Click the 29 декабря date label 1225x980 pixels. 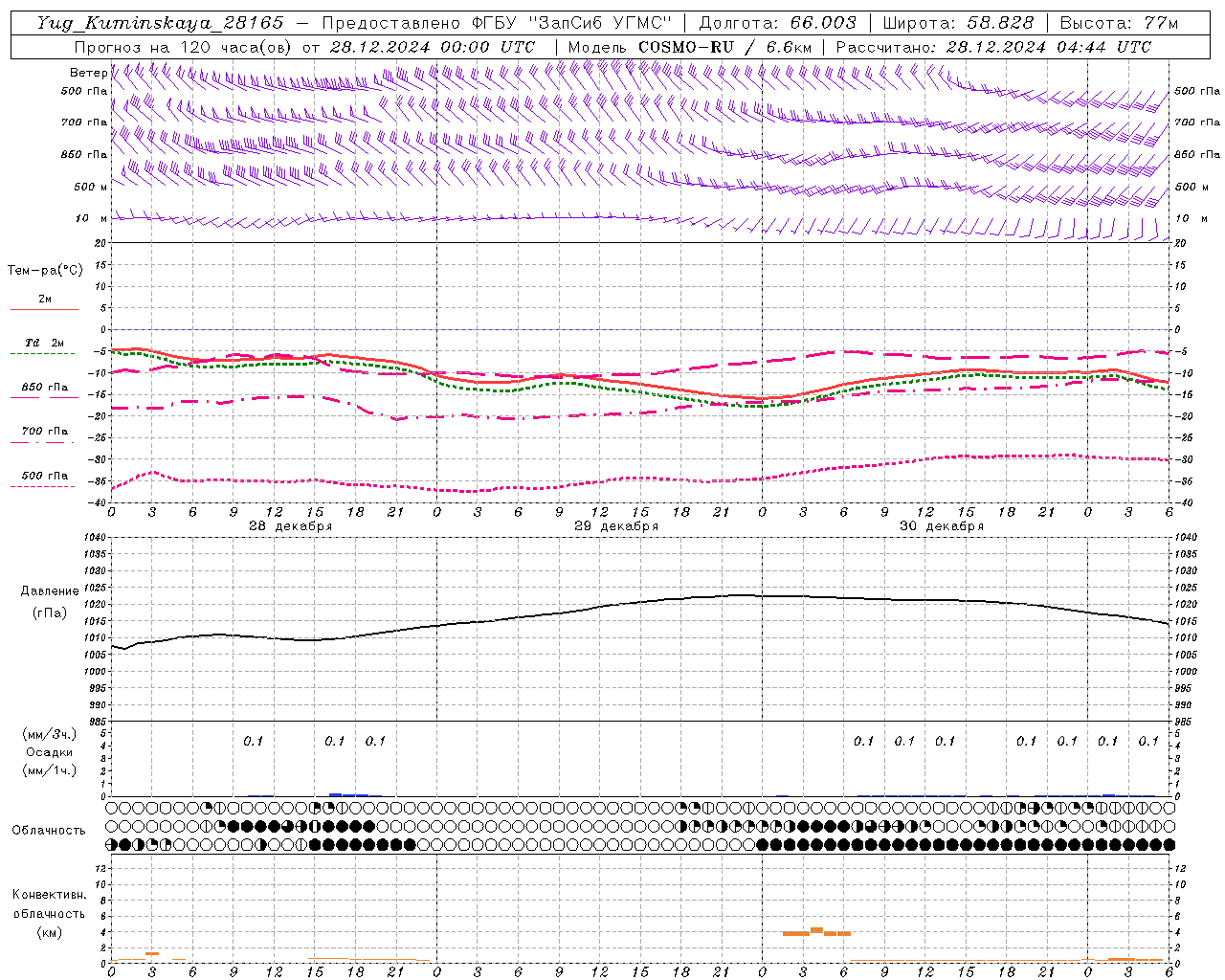coord(616,526)
